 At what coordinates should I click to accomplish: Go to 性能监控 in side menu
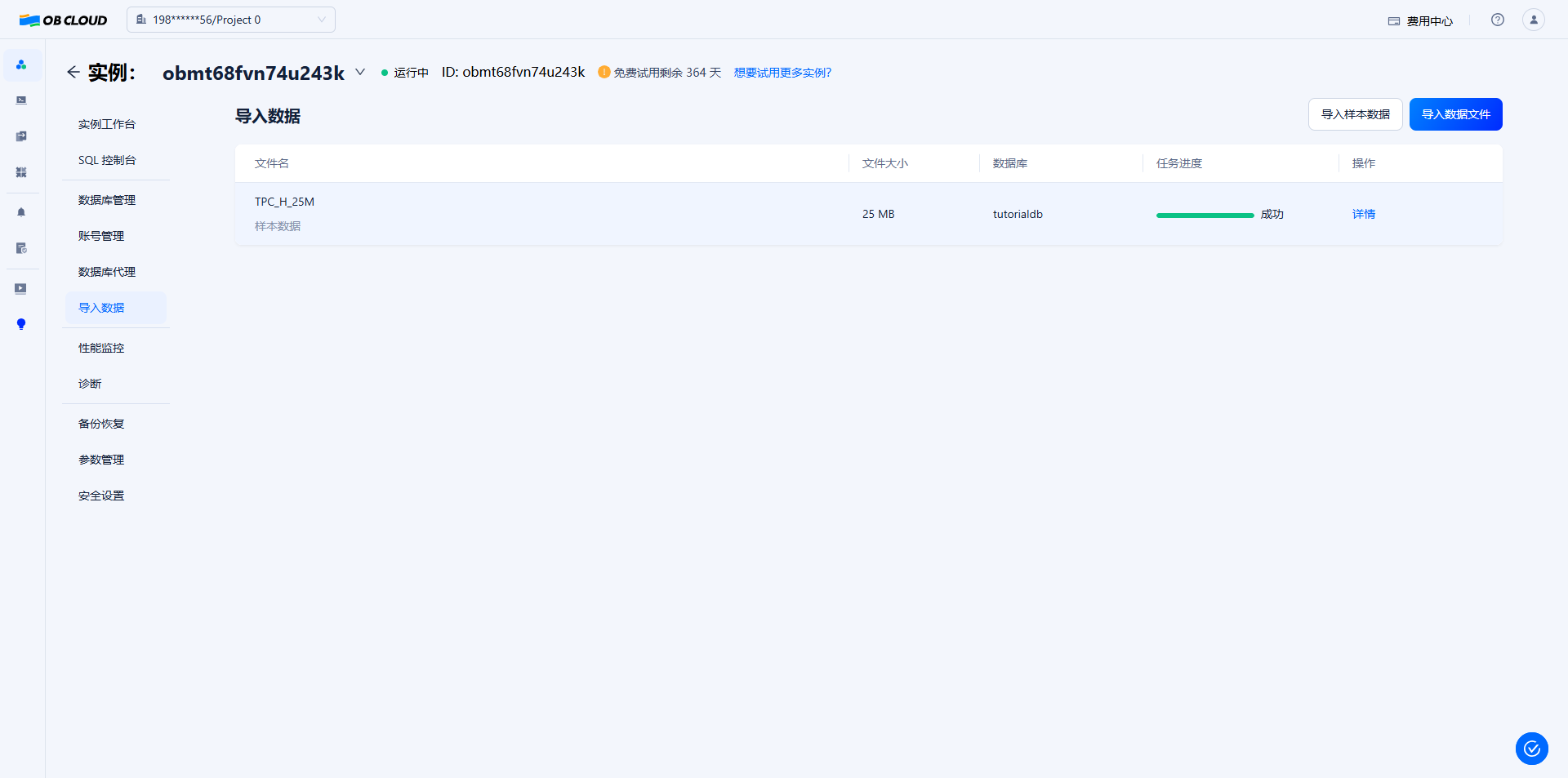101,348
